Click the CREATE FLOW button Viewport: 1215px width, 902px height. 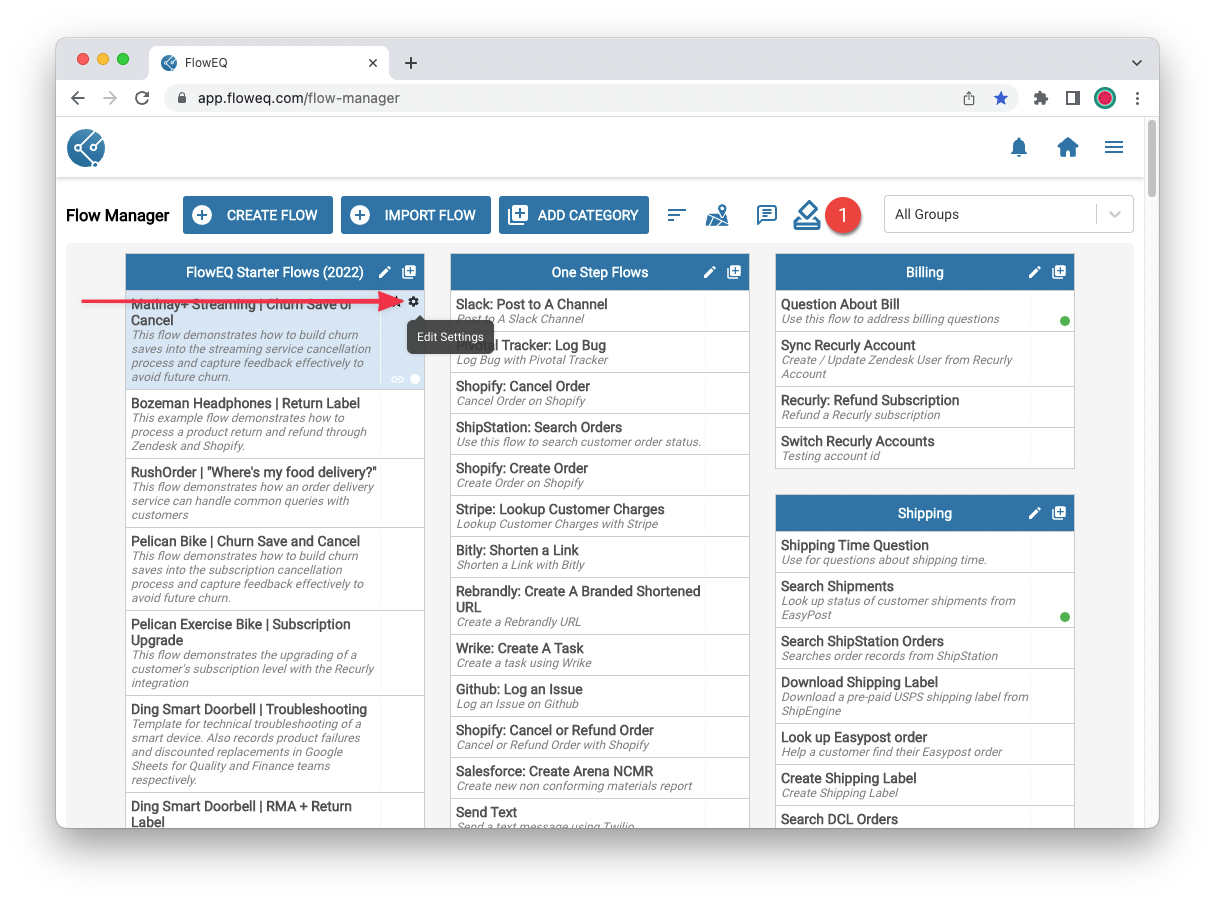point(258,215)
